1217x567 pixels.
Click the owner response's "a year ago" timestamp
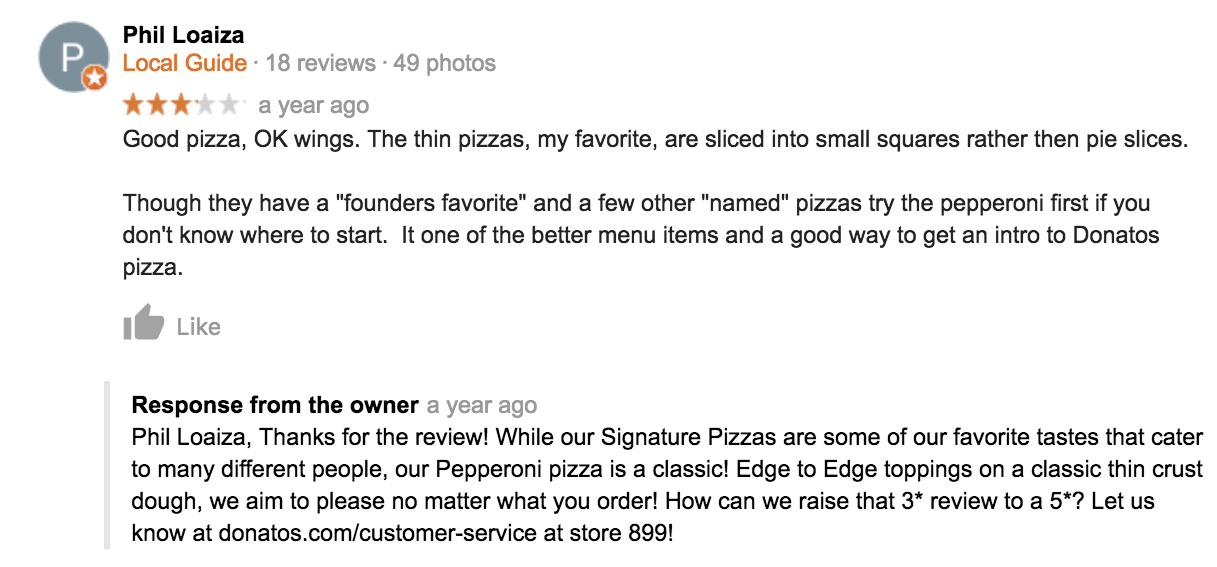481,406
